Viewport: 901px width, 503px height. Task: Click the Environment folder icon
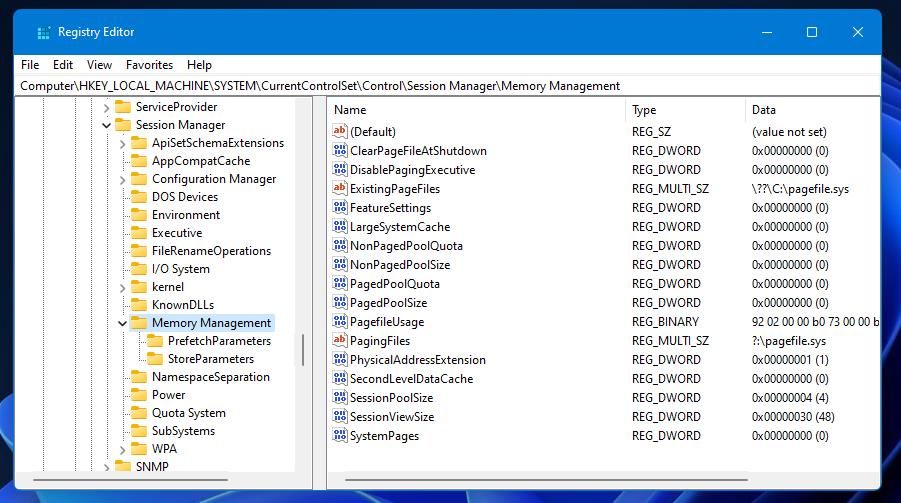[x=138, y=215]
